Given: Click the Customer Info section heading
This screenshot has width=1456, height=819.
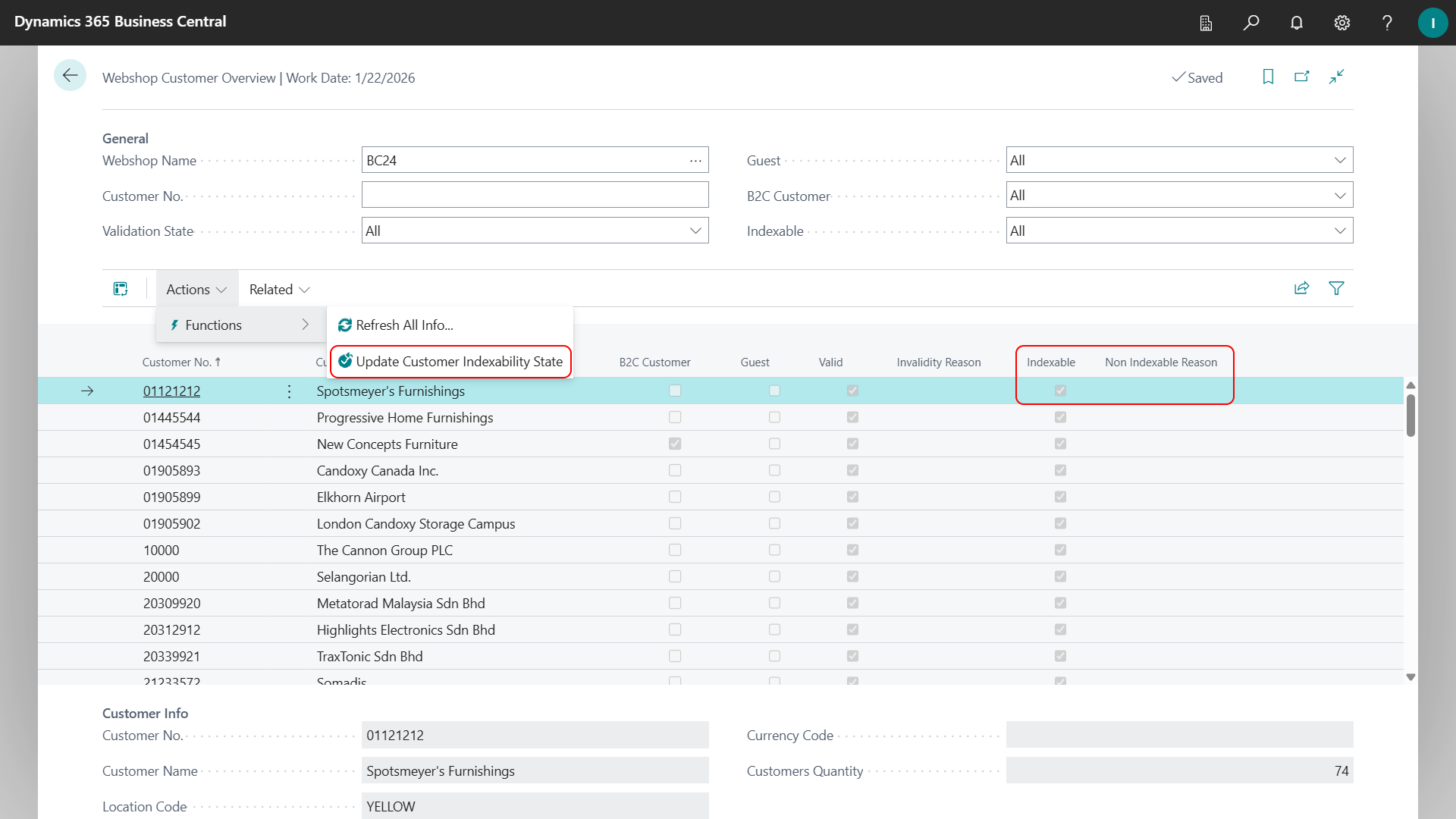Looking at the screenshot, I should coord(145,714).
